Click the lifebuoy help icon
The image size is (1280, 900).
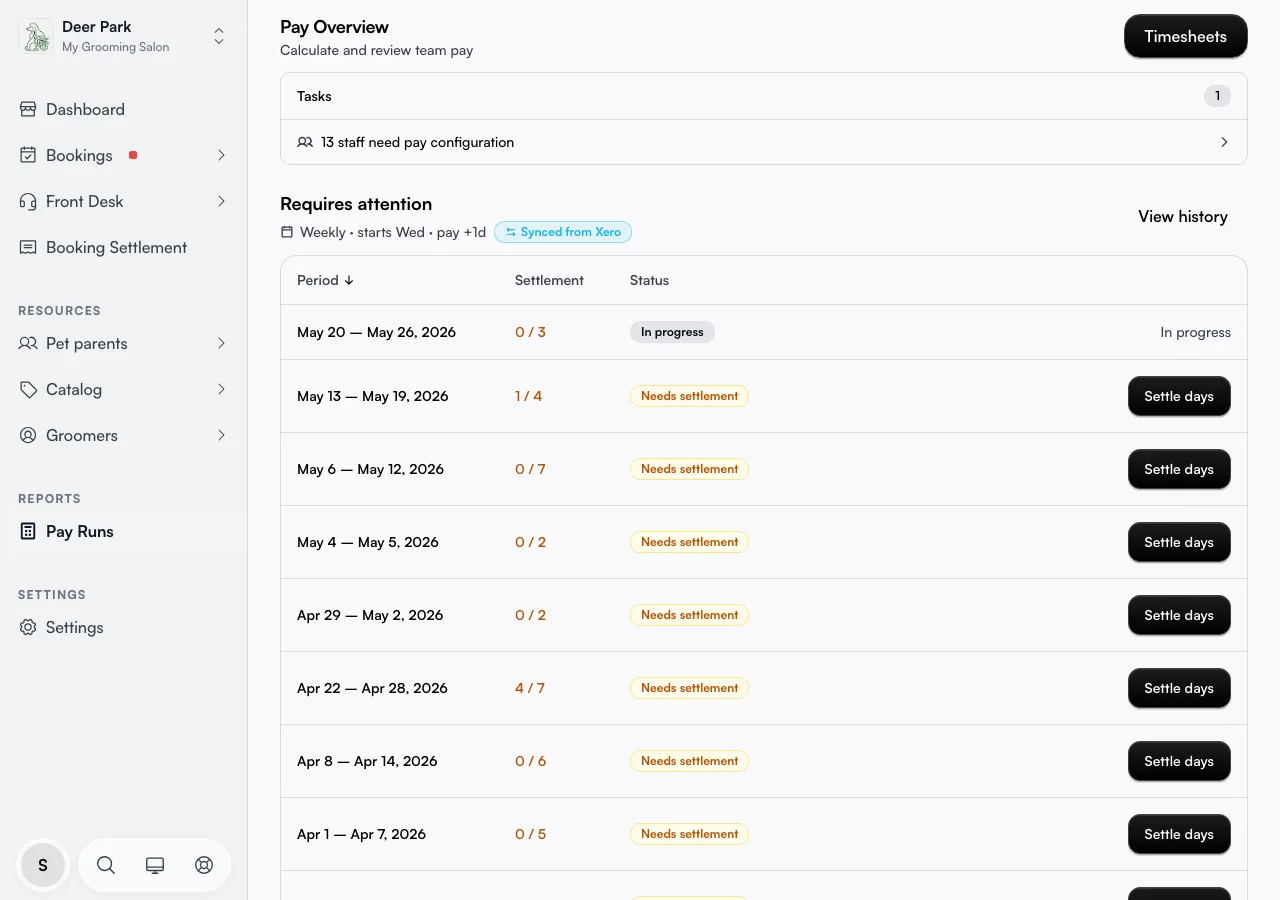pyautogui.click(x=204, y=865)
